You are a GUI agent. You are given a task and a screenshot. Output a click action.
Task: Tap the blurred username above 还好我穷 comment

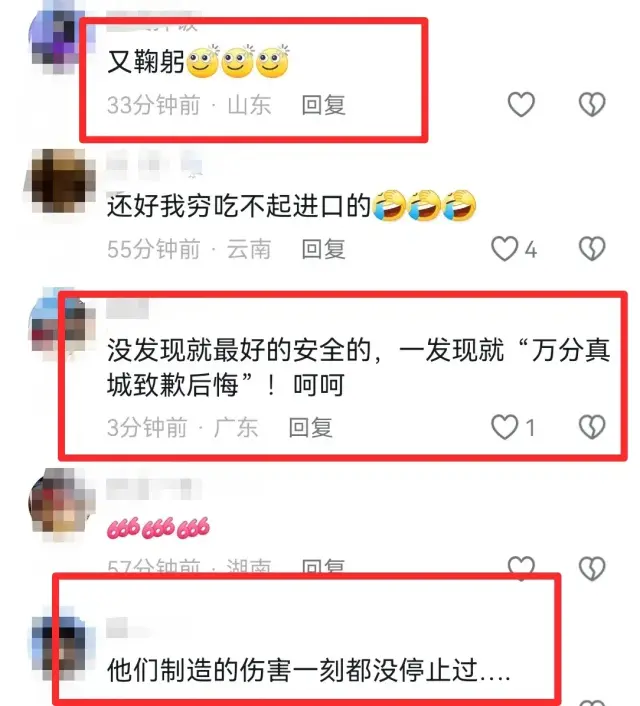(x=154, y=163)
